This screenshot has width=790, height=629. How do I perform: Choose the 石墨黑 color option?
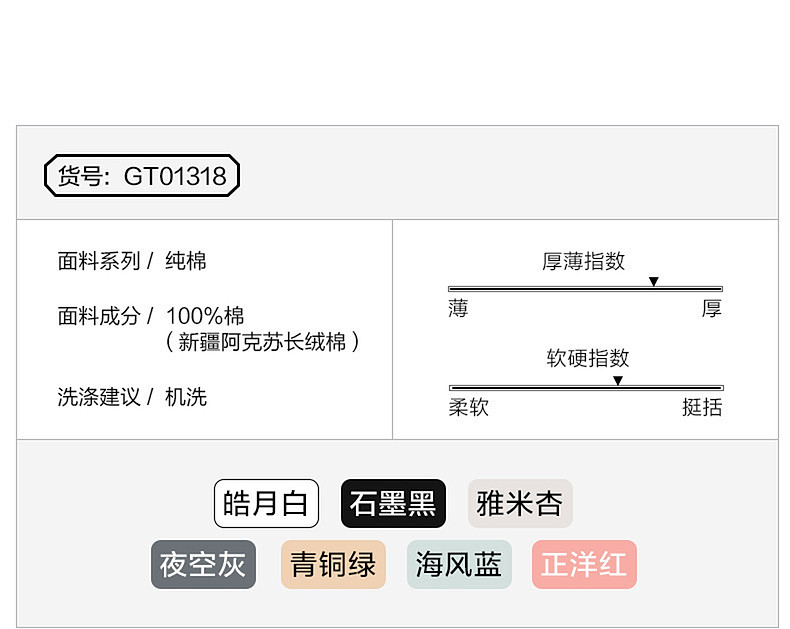[x=393, y=503]
